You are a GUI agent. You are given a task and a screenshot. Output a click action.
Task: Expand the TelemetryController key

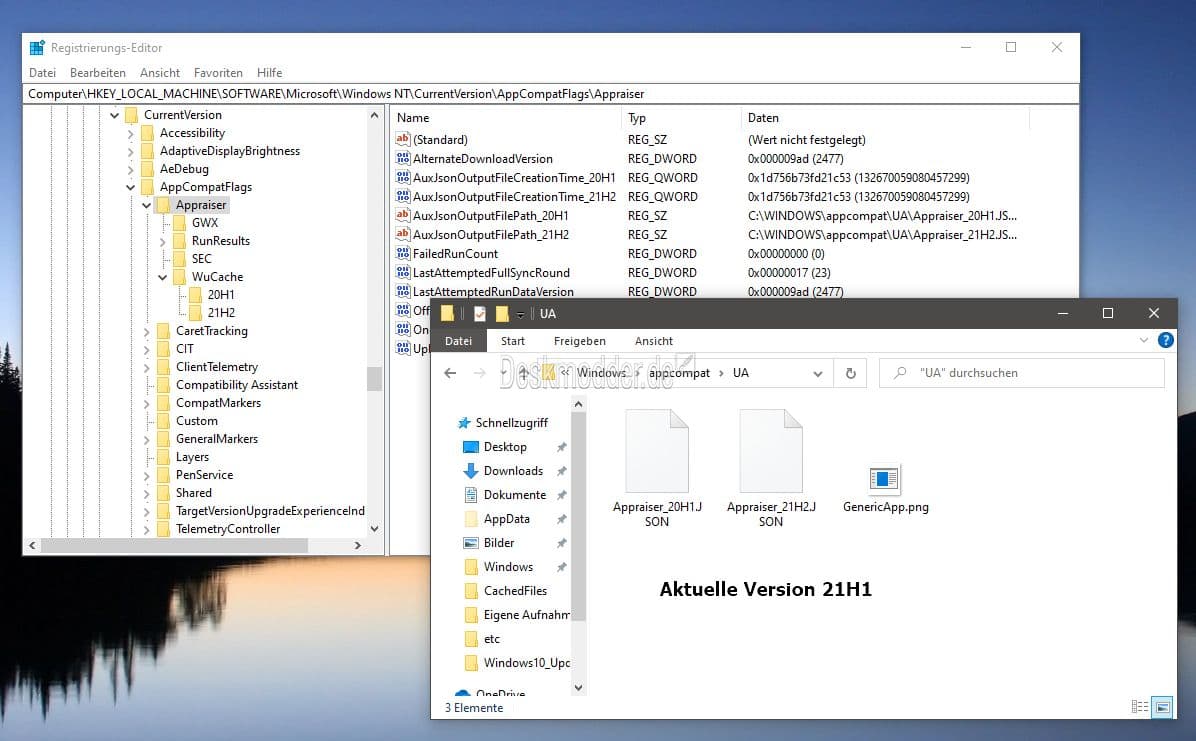coord(146,530)
